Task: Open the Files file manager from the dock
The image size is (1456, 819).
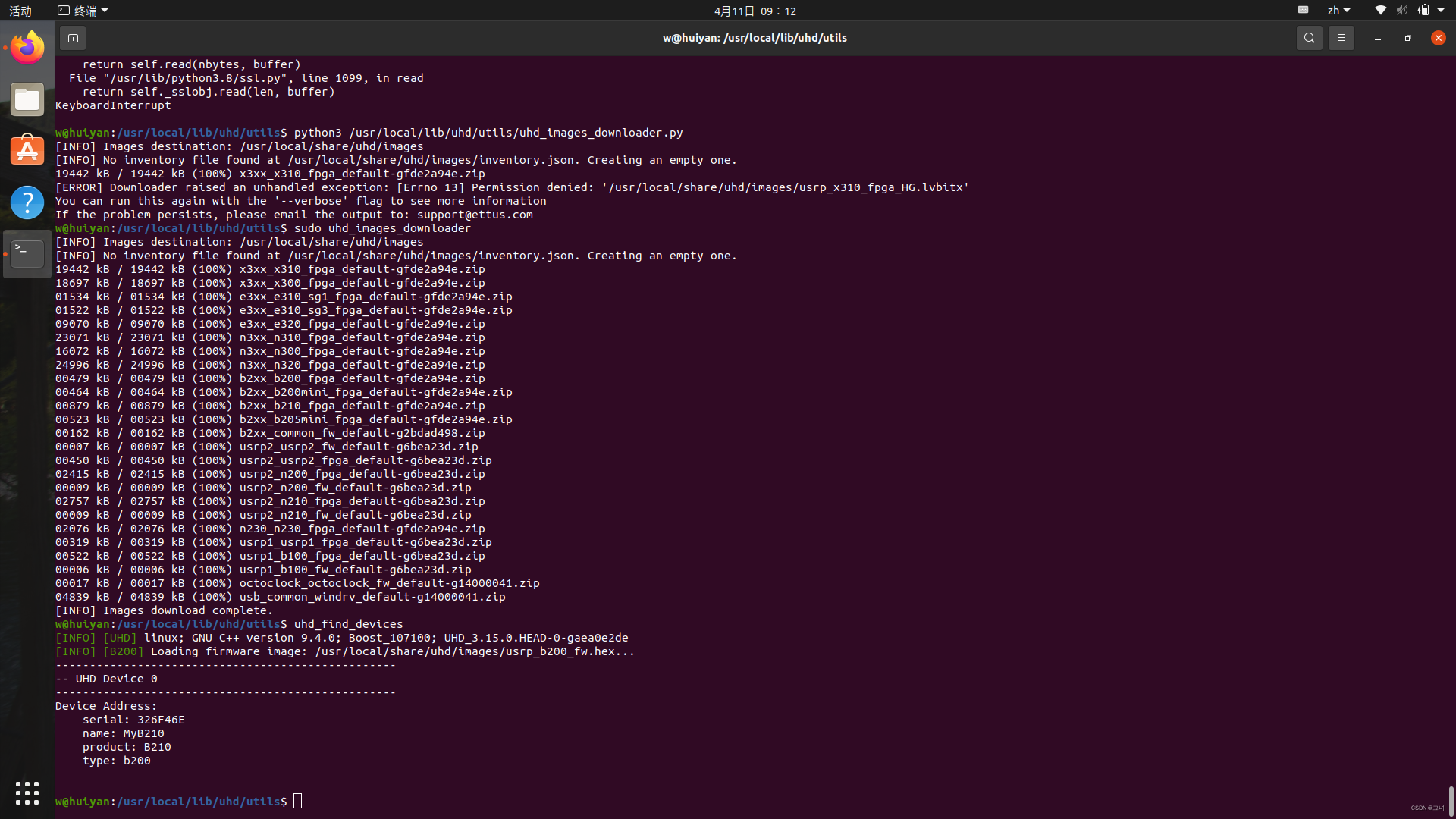Action: 27,99
